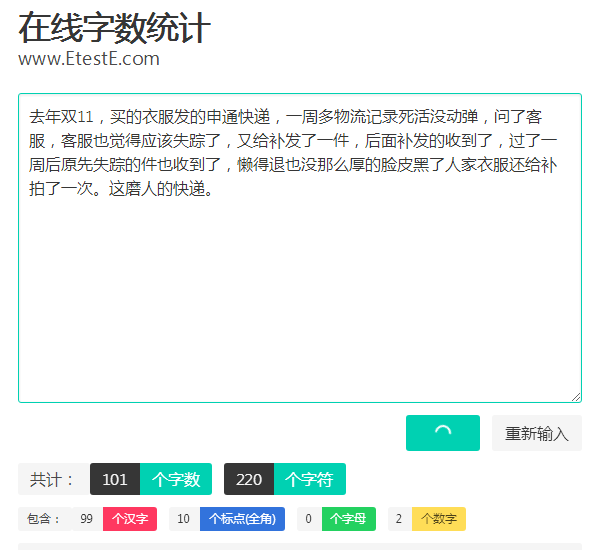Click the green loading spinner button
This screenshot has width=600, height=550.
pos(443,433)
